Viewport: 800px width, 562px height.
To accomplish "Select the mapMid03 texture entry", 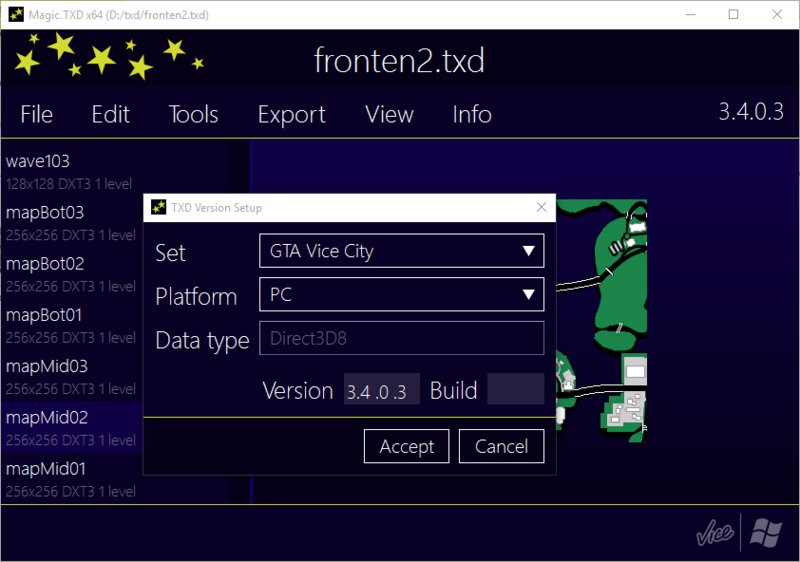I will click(71, 377).
